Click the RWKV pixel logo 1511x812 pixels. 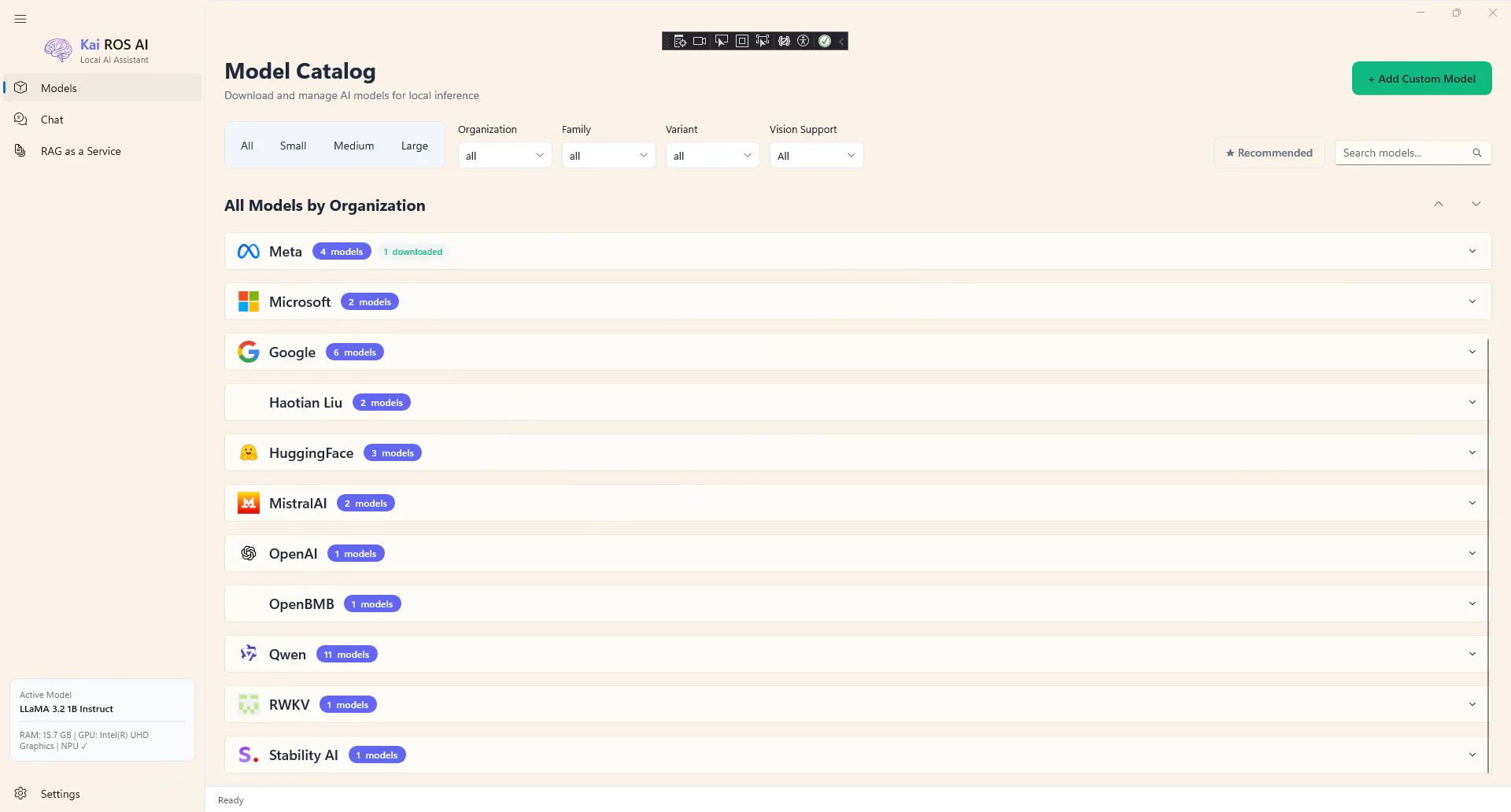[x=249, y=704]
